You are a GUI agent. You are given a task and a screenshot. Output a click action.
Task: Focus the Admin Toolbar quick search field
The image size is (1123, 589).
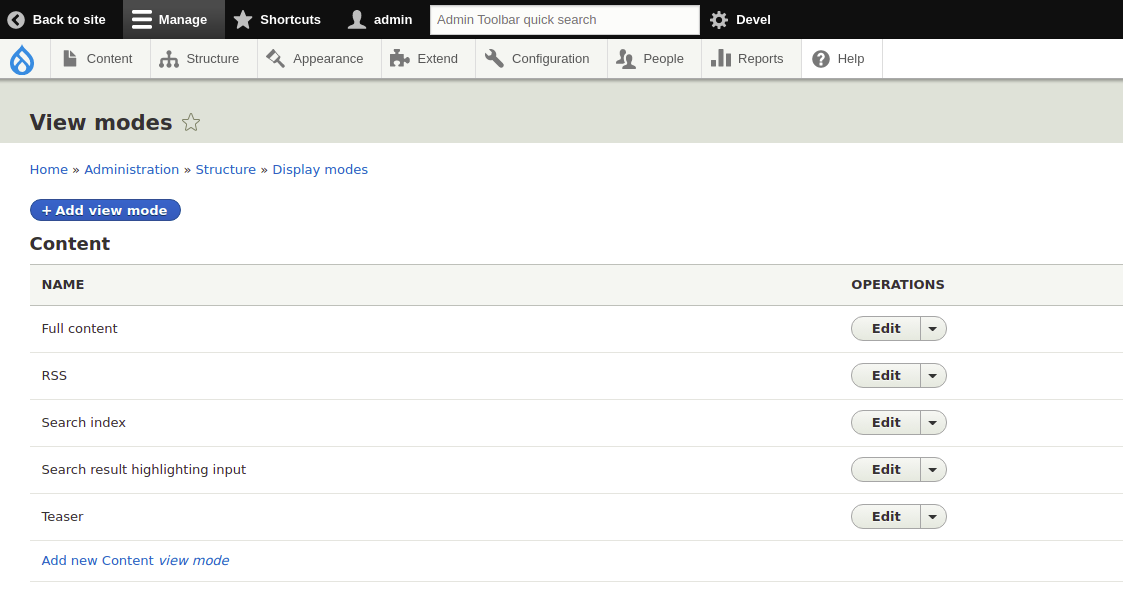coord(564,20)
